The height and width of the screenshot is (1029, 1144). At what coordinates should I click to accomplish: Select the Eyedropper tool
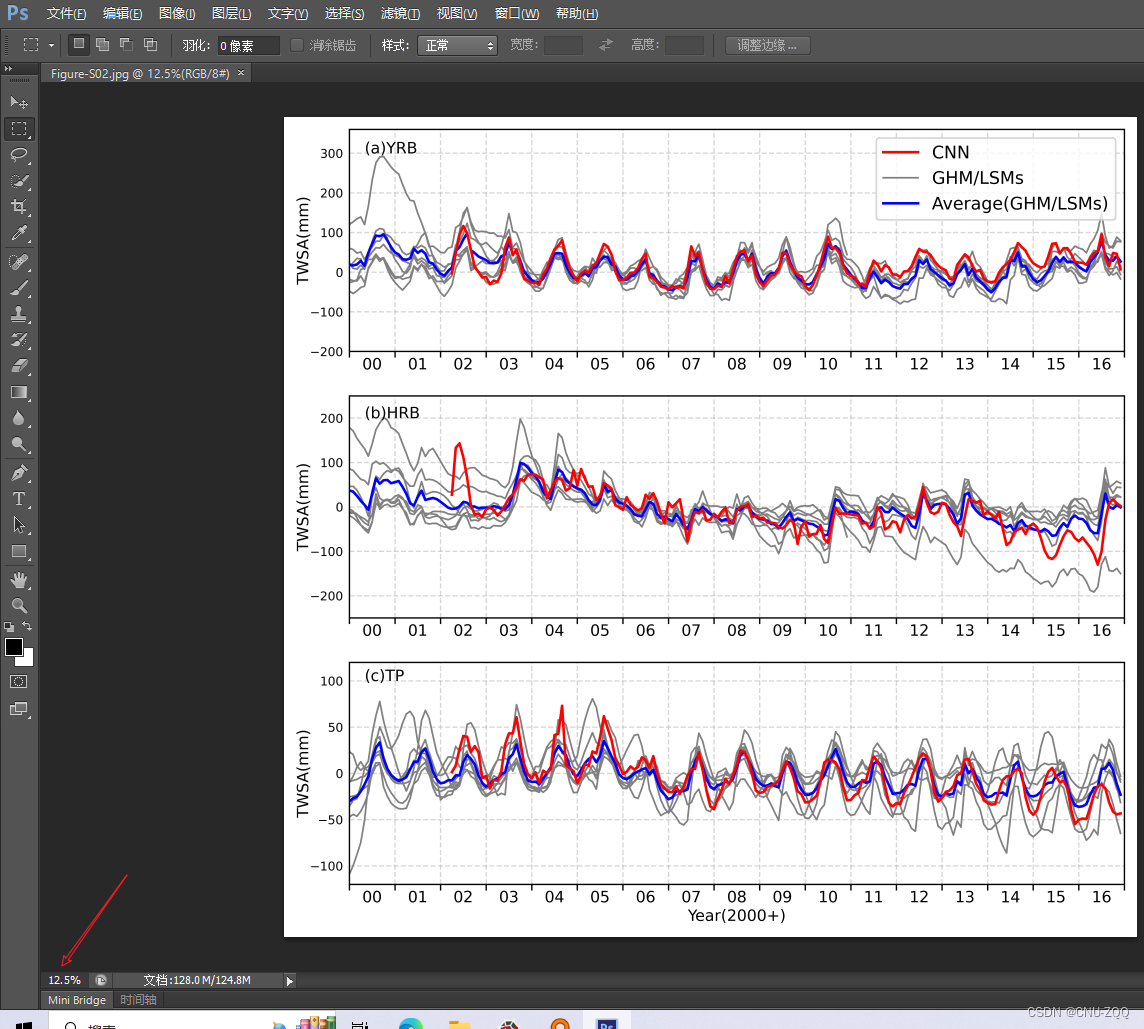(x=19, y=234)
